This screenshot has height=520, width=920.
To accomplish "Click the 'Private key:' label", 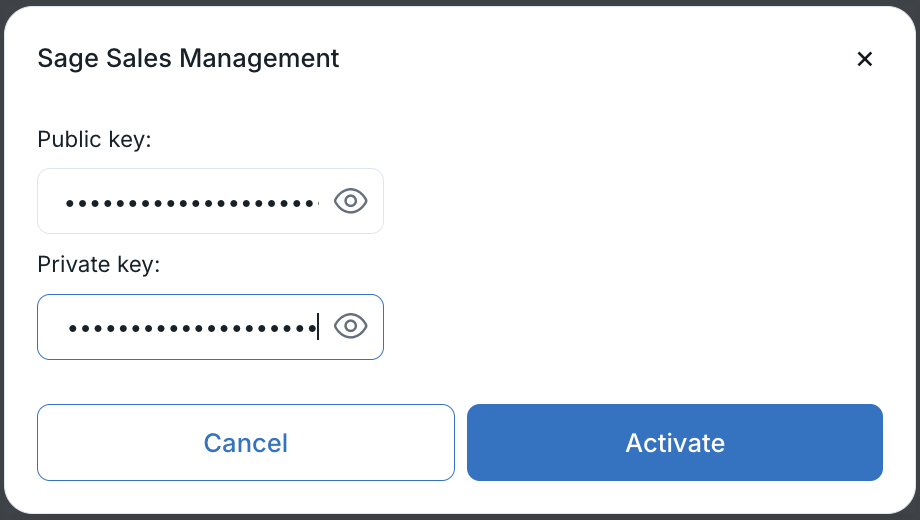I will [98, 265].
